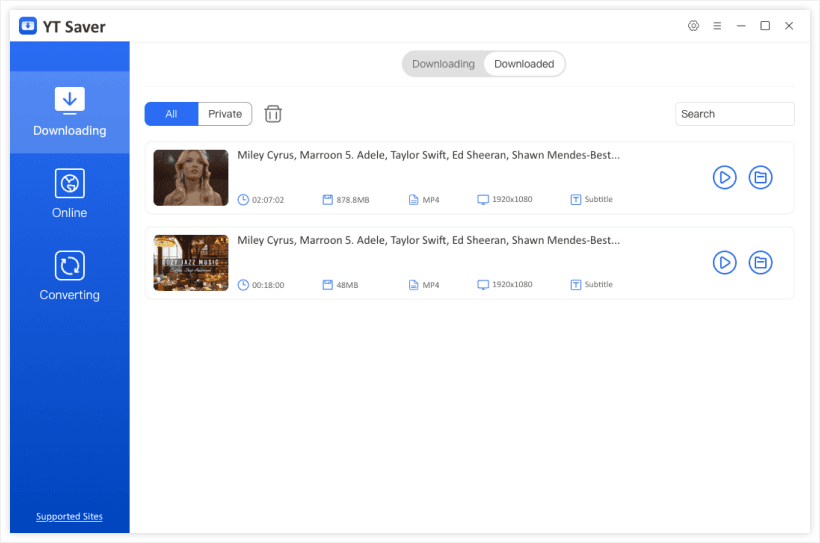This screenshot has width=820, height=543.
Task: Click resolution icon of the 02:07:02 video
Action: (483, 200)
